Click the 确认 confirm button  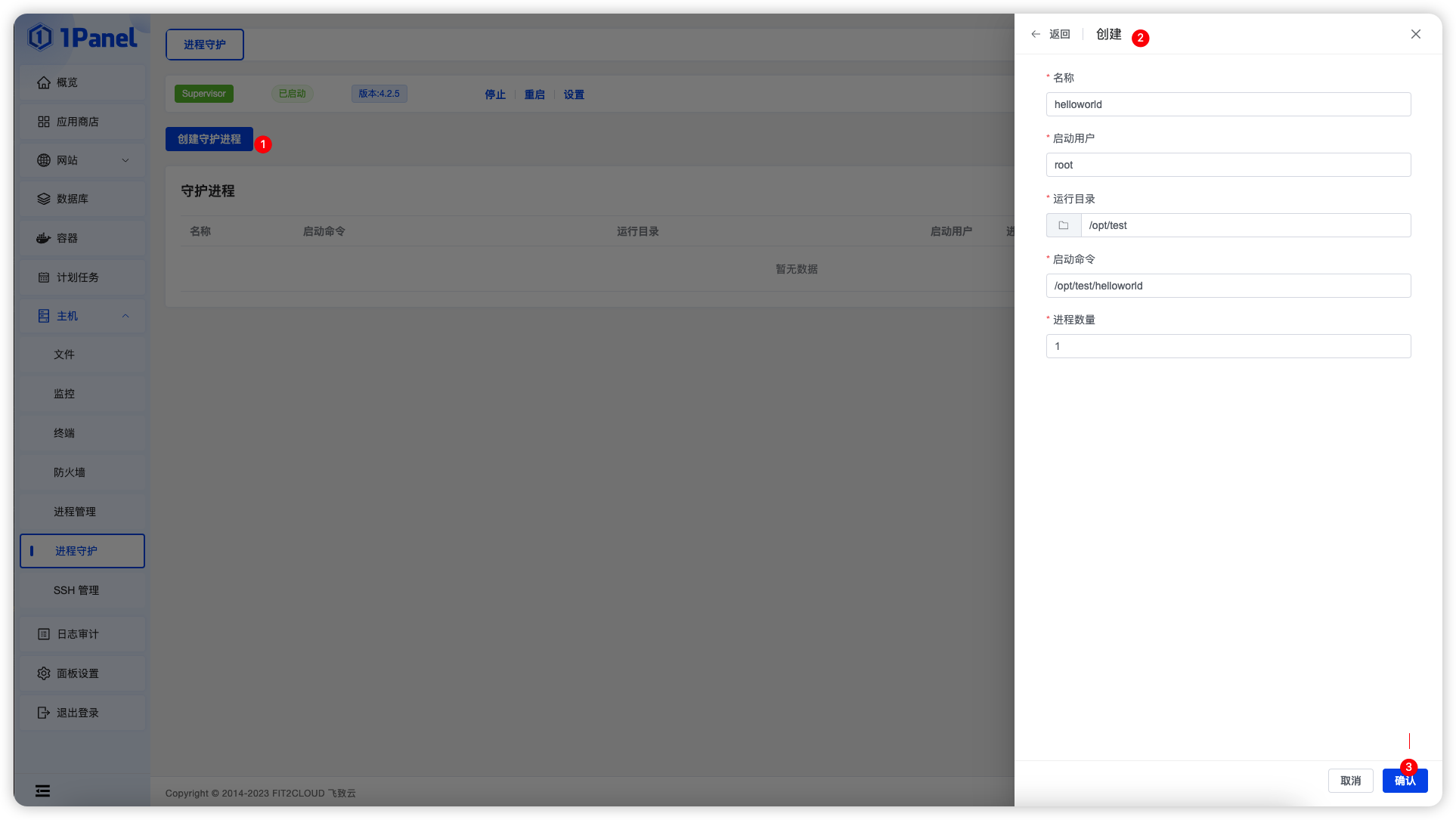pos(1405,780)
